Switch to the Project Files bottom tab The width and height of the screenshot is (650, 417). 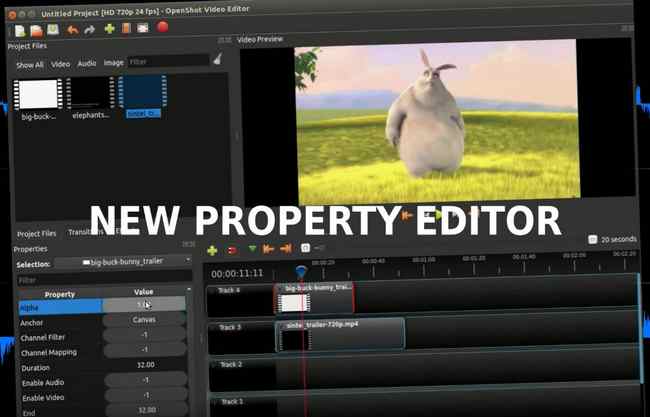[x=36, y=234]
